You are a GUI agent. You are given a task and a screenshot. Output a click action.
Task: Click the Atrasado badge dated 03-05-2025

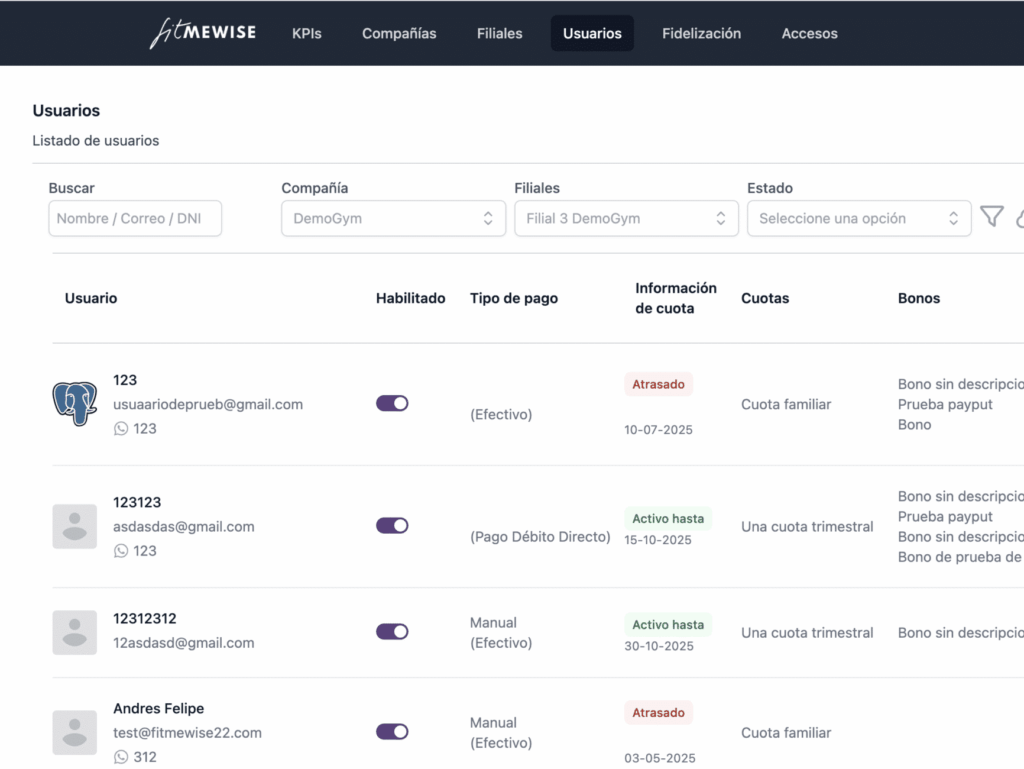pyautogui.click(x=658, y=712)
